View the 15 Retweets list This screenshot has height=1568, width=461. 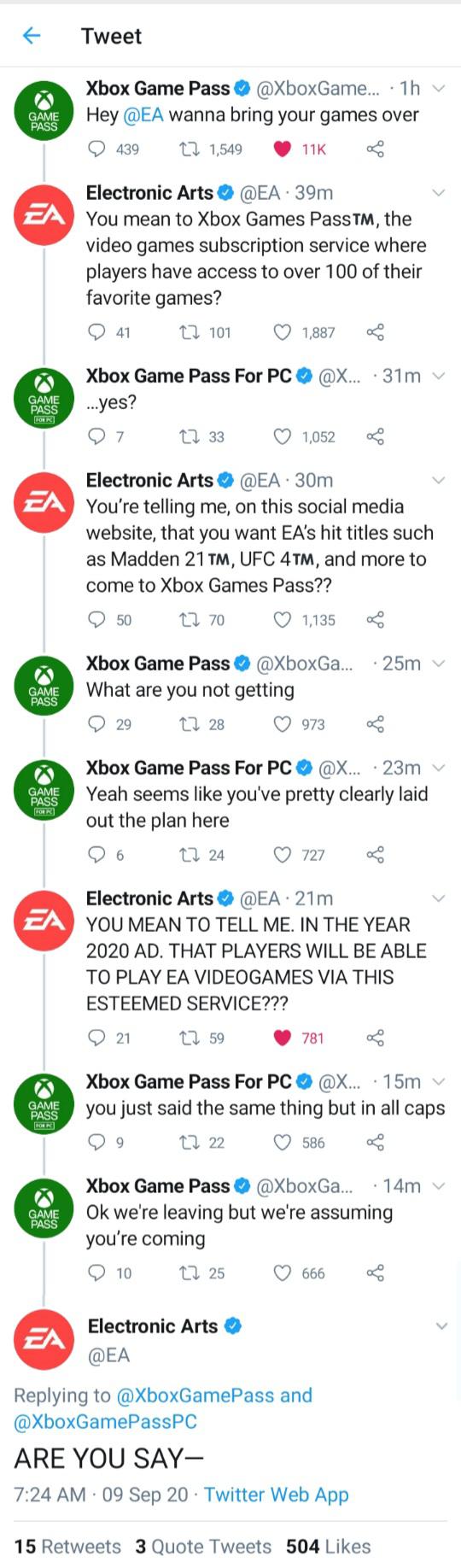tap(67, 1547)
